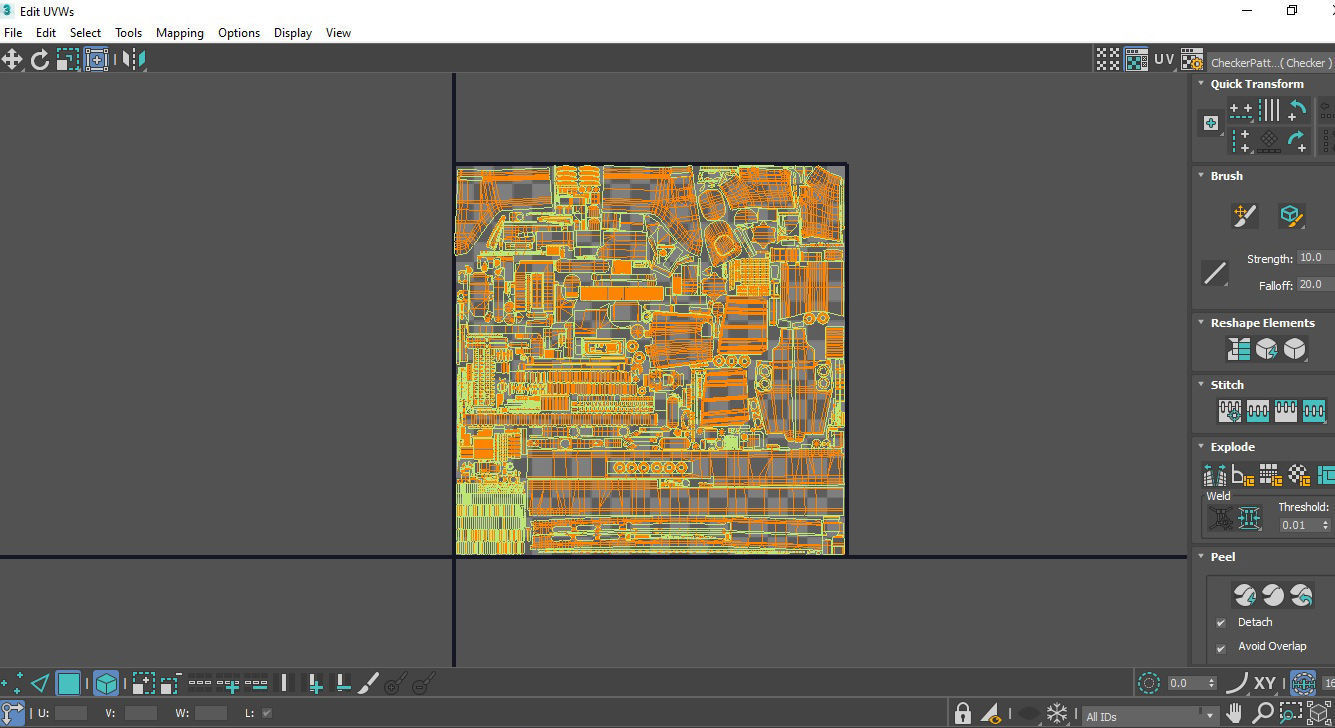Image resolution: width=1335 pixels, height=728 pixels.
Task: Open the Edit menu
Action: [x=46, y=33]
